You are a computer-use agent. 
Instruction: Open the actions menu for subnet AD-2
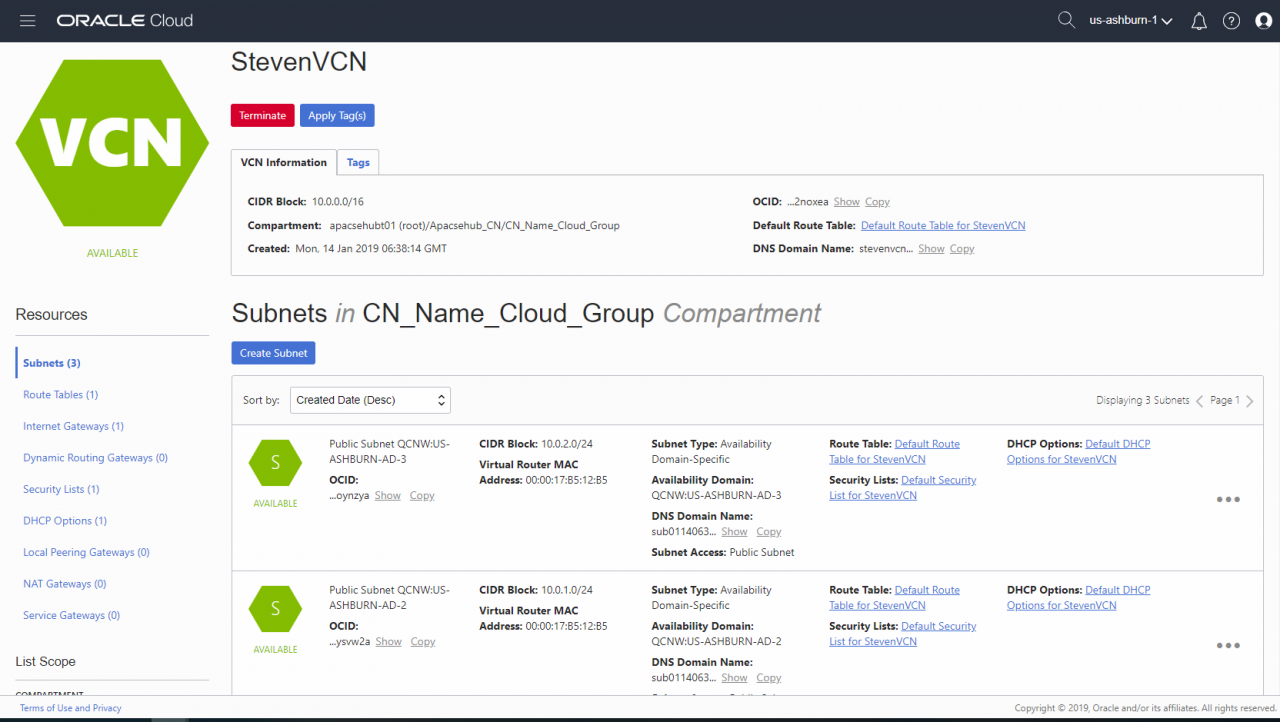point(1228,645)
